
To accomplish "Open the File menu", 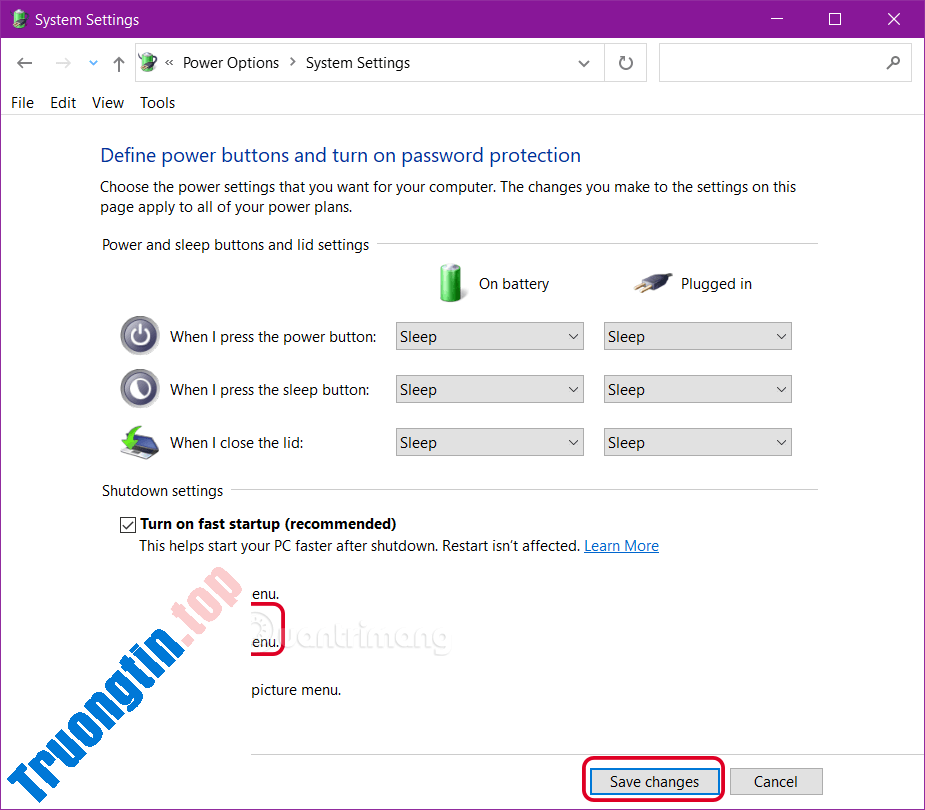I will tap(22, 102).
